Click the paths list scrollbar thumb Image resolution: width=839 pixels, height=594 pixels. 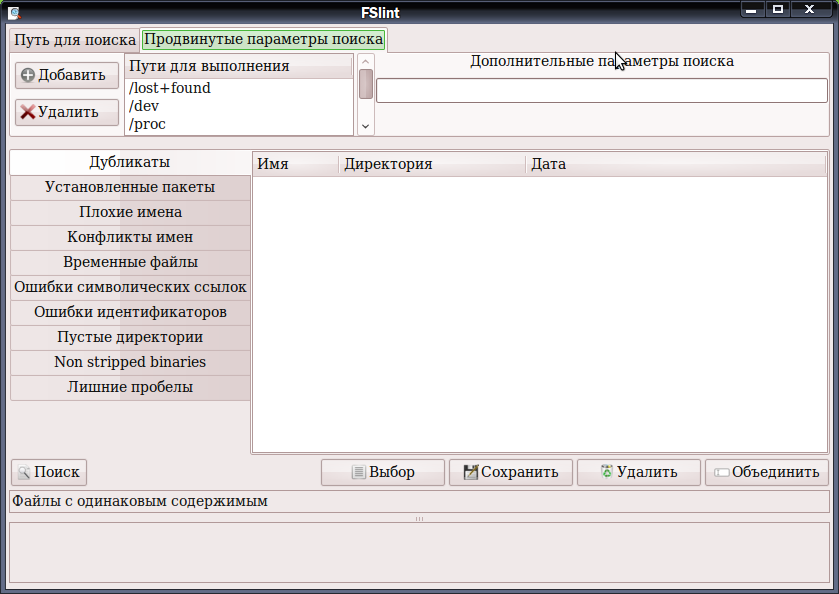[366, 85]
